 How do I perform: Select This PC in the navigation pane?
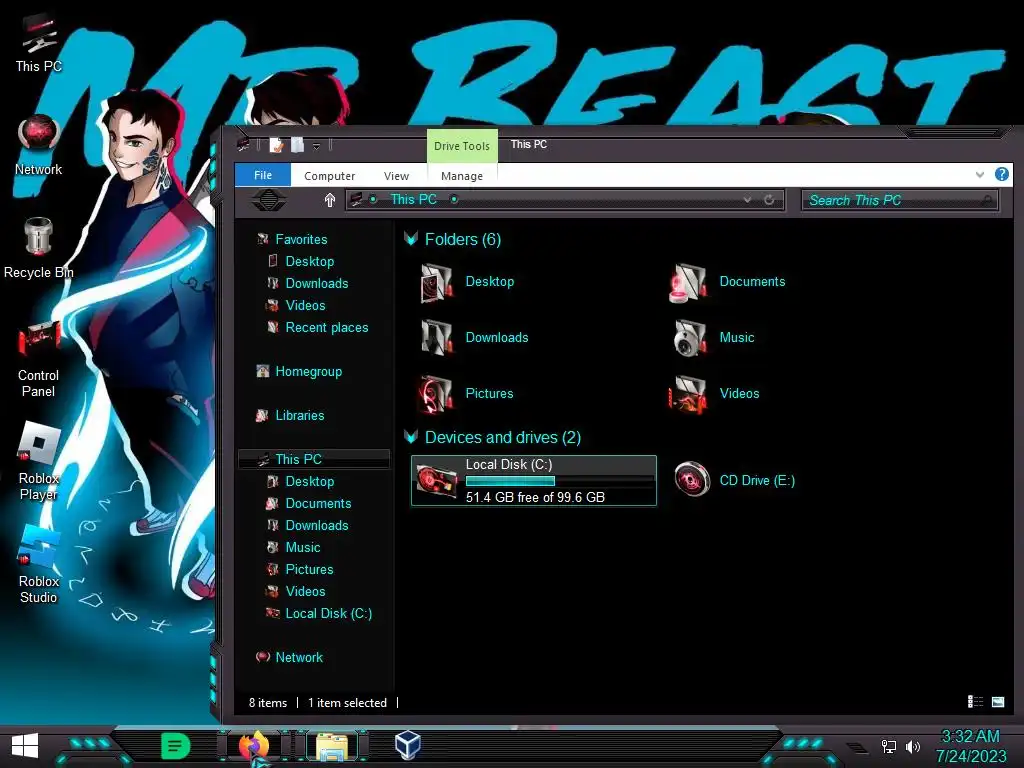(314, 459)
